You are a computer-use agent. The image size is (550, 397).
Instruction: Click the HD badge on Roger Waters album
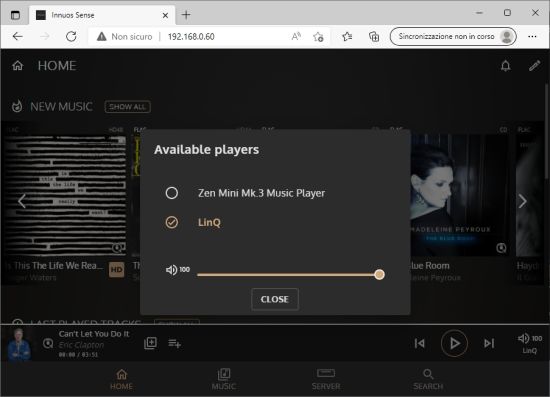[x=116, y=269]
